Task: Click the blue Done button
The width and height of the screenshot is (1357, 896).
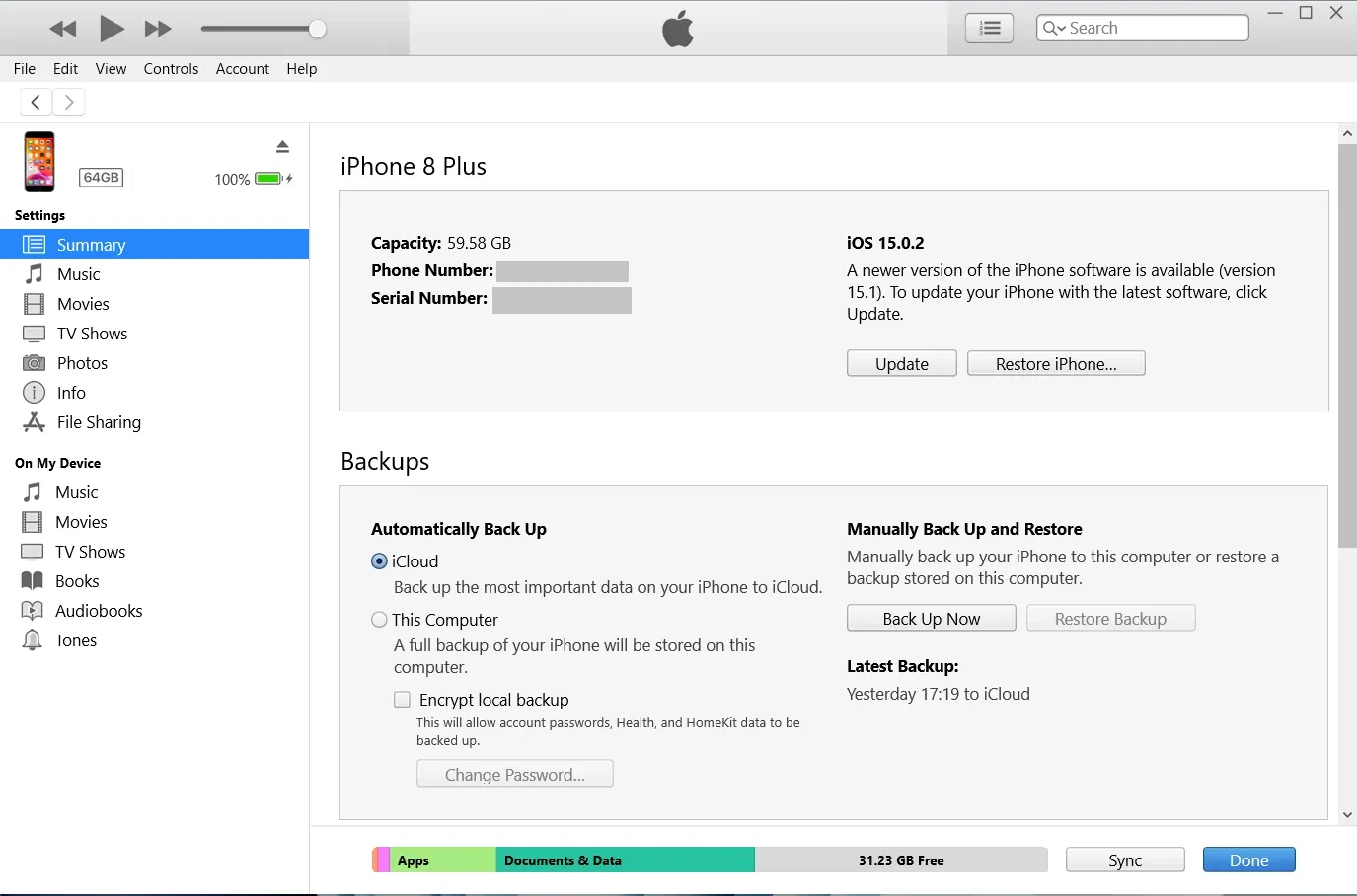Action: (x=1249, y=860)
